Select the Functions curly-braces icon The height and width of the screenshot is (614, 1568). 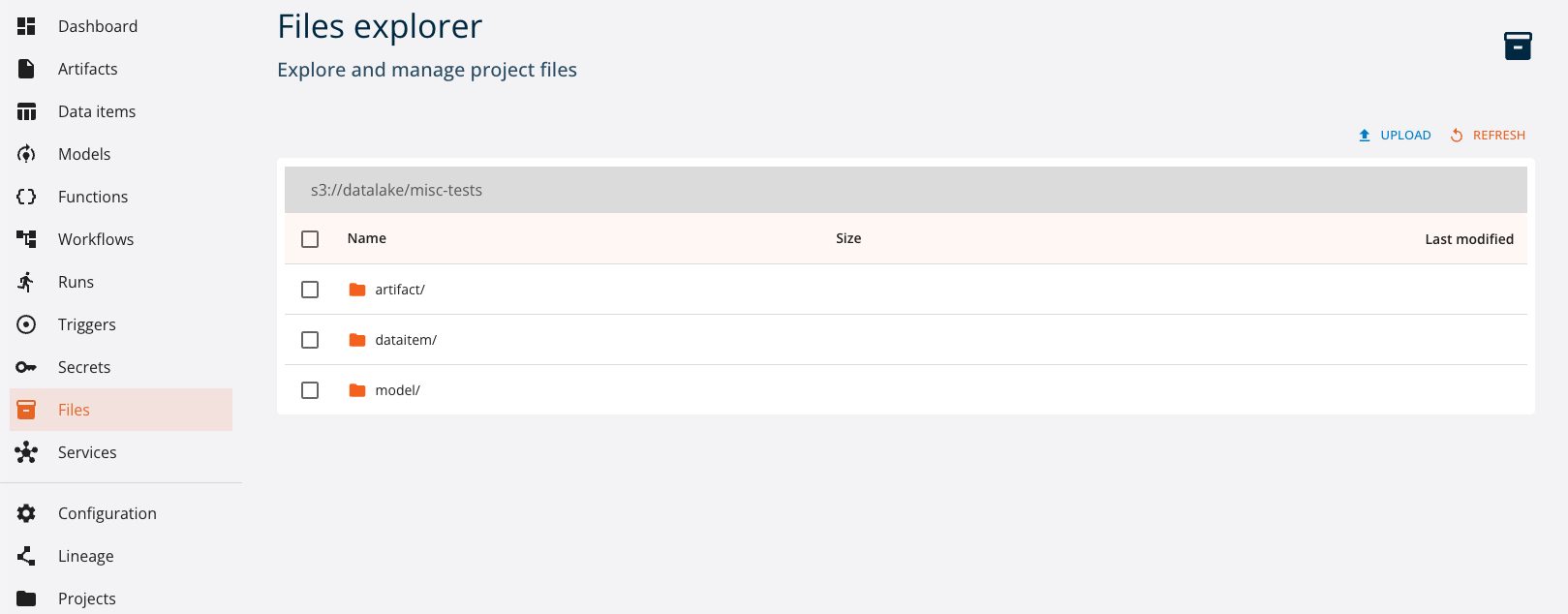[26, 197]
